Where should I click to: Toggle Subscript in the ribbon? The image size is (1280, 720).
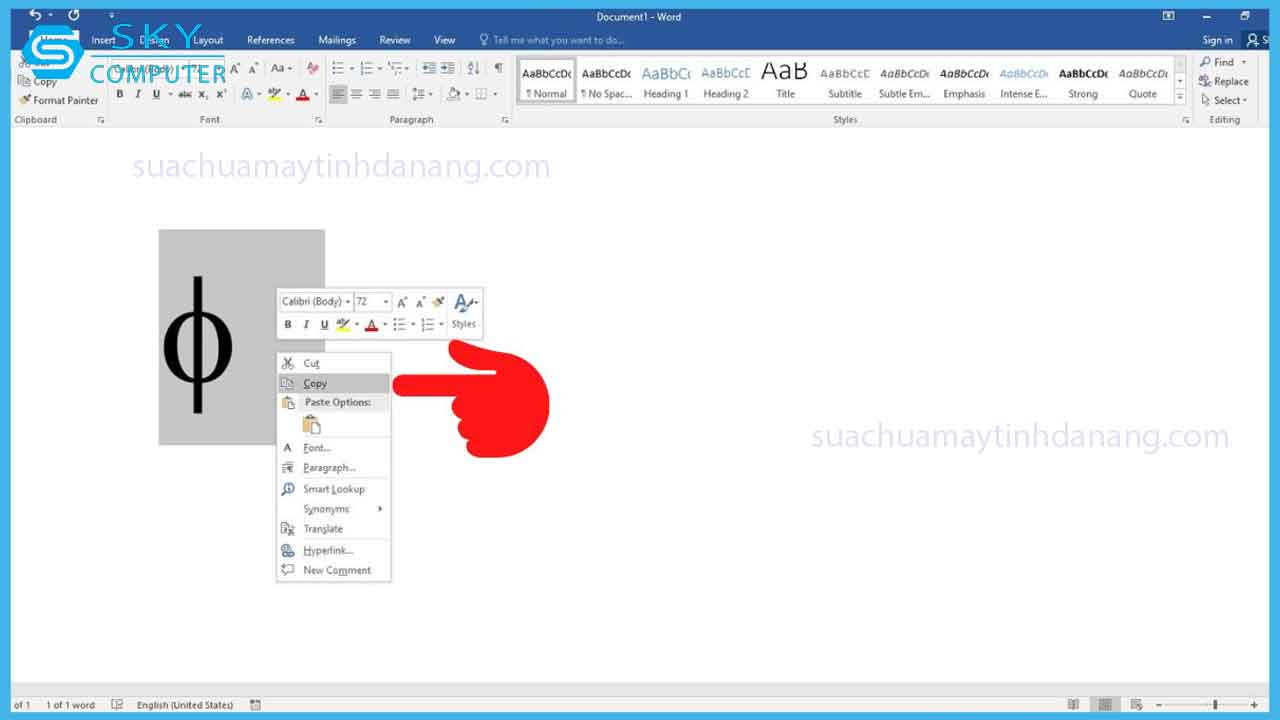click(x=203, y=94)
